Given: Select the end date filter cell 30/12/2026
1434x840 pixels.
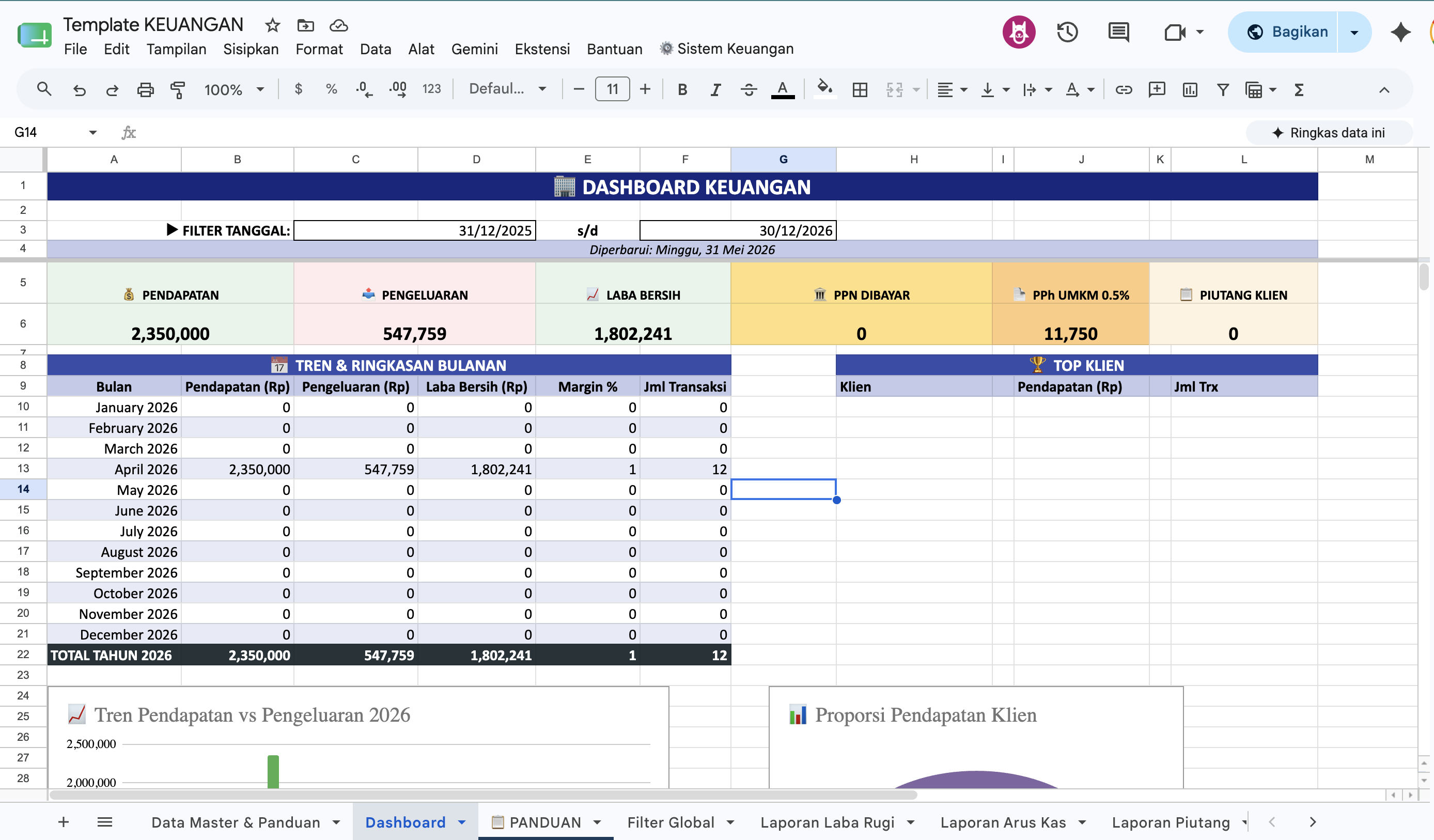Looking at the screenshot, I should point(738,230).
